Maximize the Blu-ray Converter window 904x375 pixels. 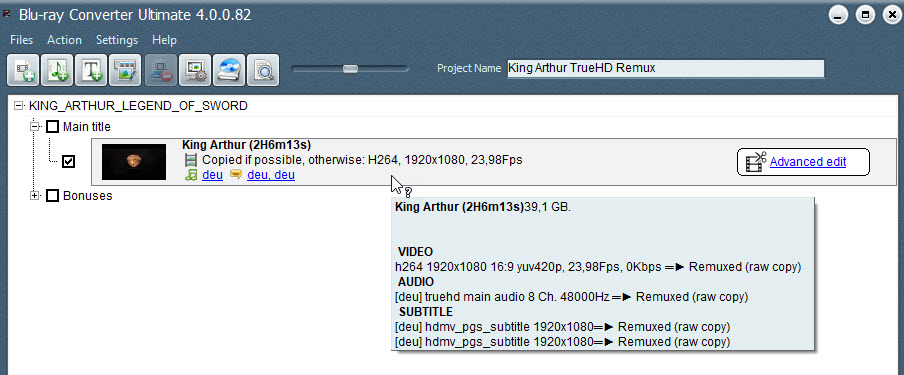(865, 15)
